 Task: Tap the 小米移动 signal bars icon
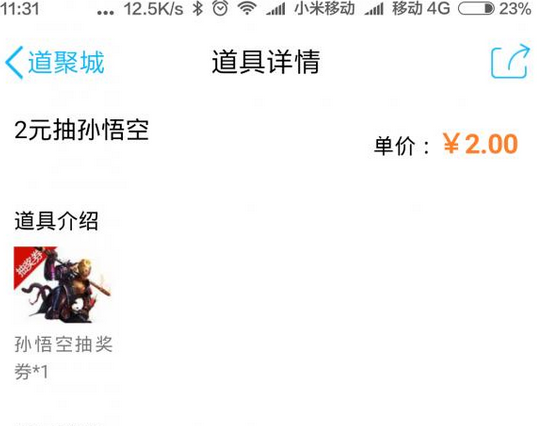click(x=276, y=9)
